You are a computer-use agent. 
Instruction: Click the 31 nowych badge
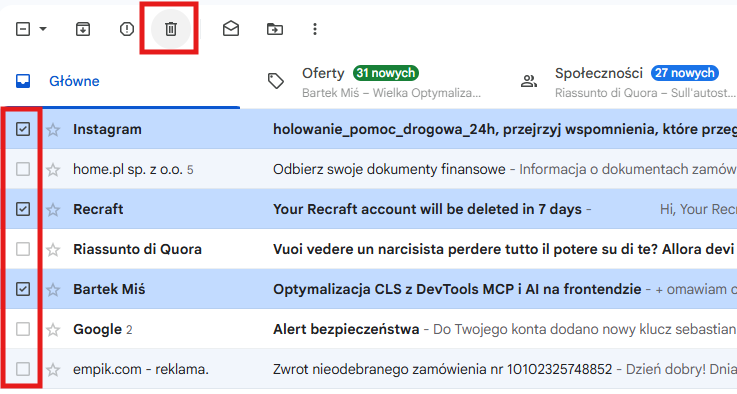click(x=385, y=73)
